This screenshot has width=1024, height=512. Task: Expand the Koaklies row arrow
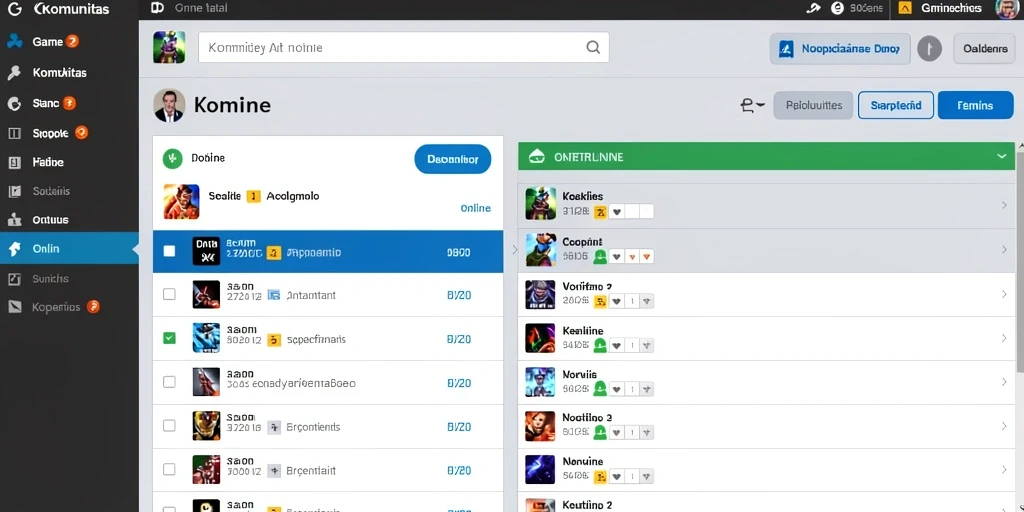(x=1004, y=205)
